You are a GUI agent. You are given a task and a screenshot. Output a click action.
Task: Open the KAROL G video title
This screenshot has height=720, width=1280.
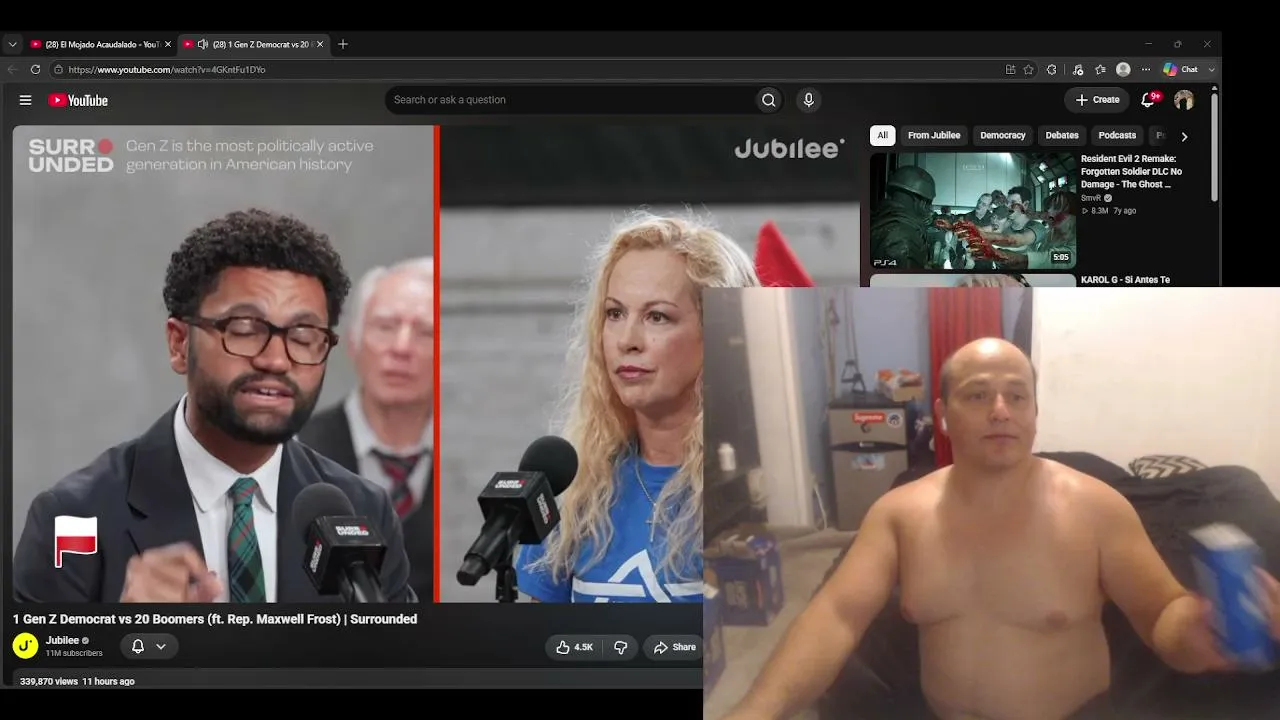pyautogui.click(x=1125, y=280)
